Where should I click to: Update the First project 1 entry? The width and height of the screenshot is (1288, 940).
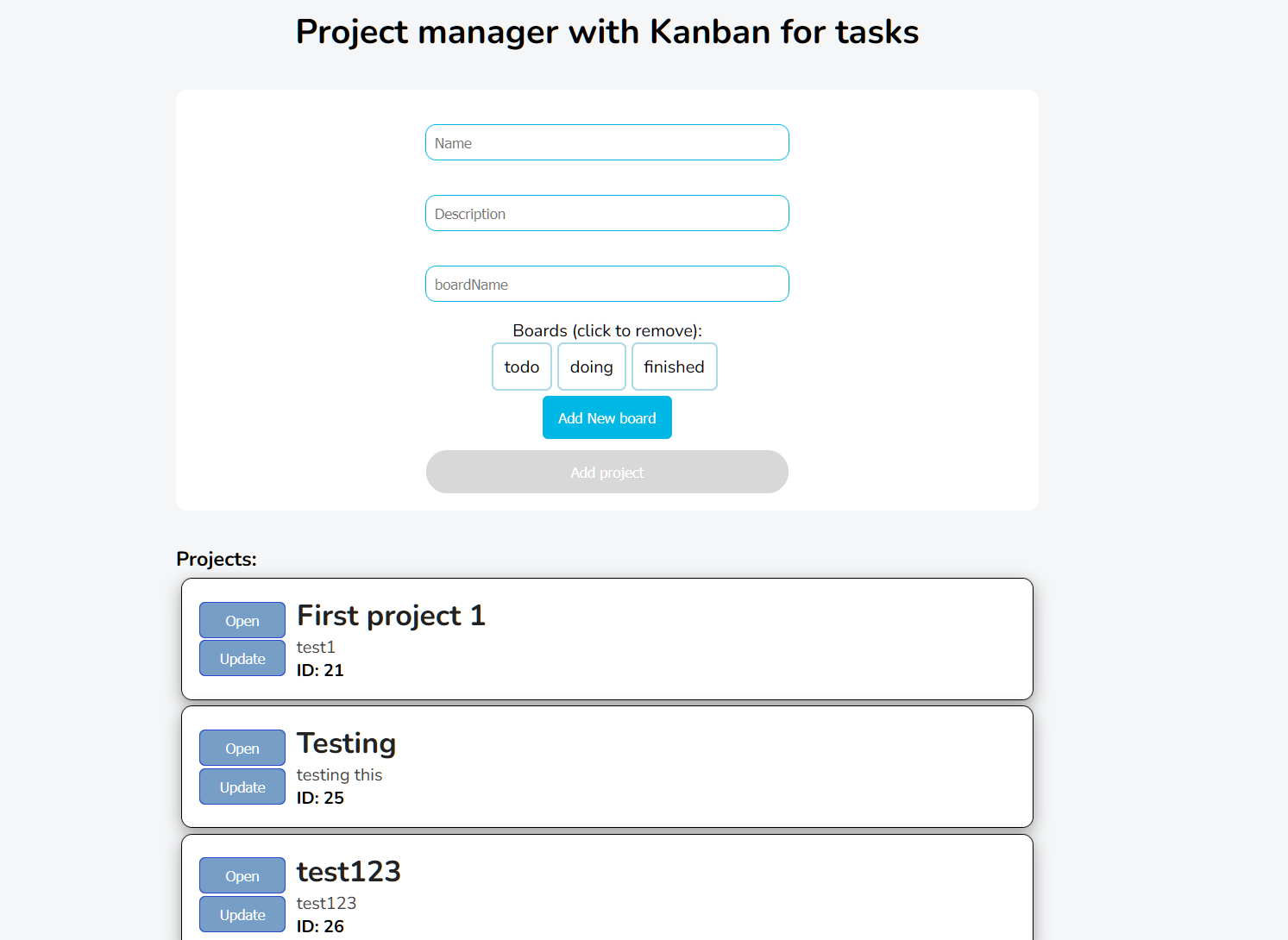coord(242,659)
